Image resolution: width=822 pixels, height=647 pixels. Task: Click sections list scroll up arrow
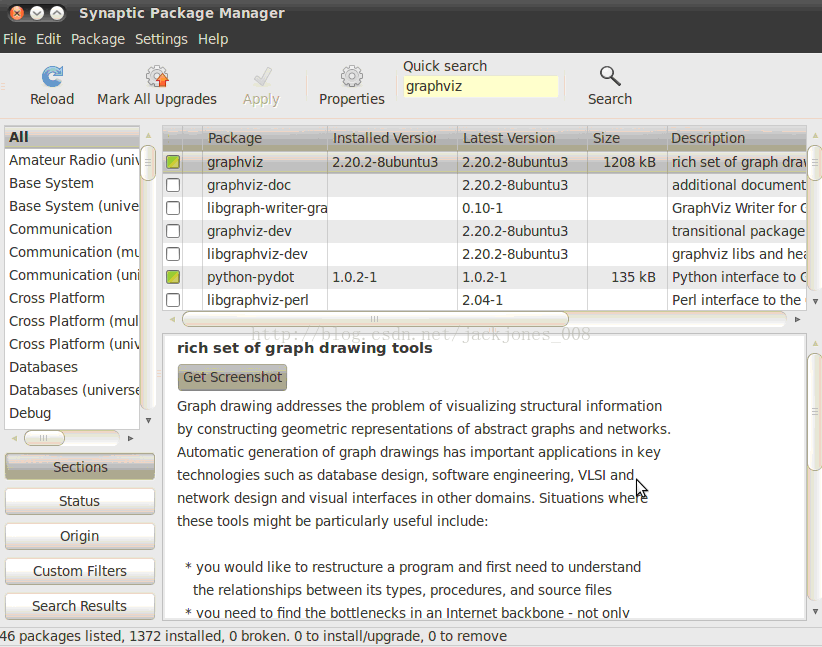pyautogui.click(x=148, y=135)
